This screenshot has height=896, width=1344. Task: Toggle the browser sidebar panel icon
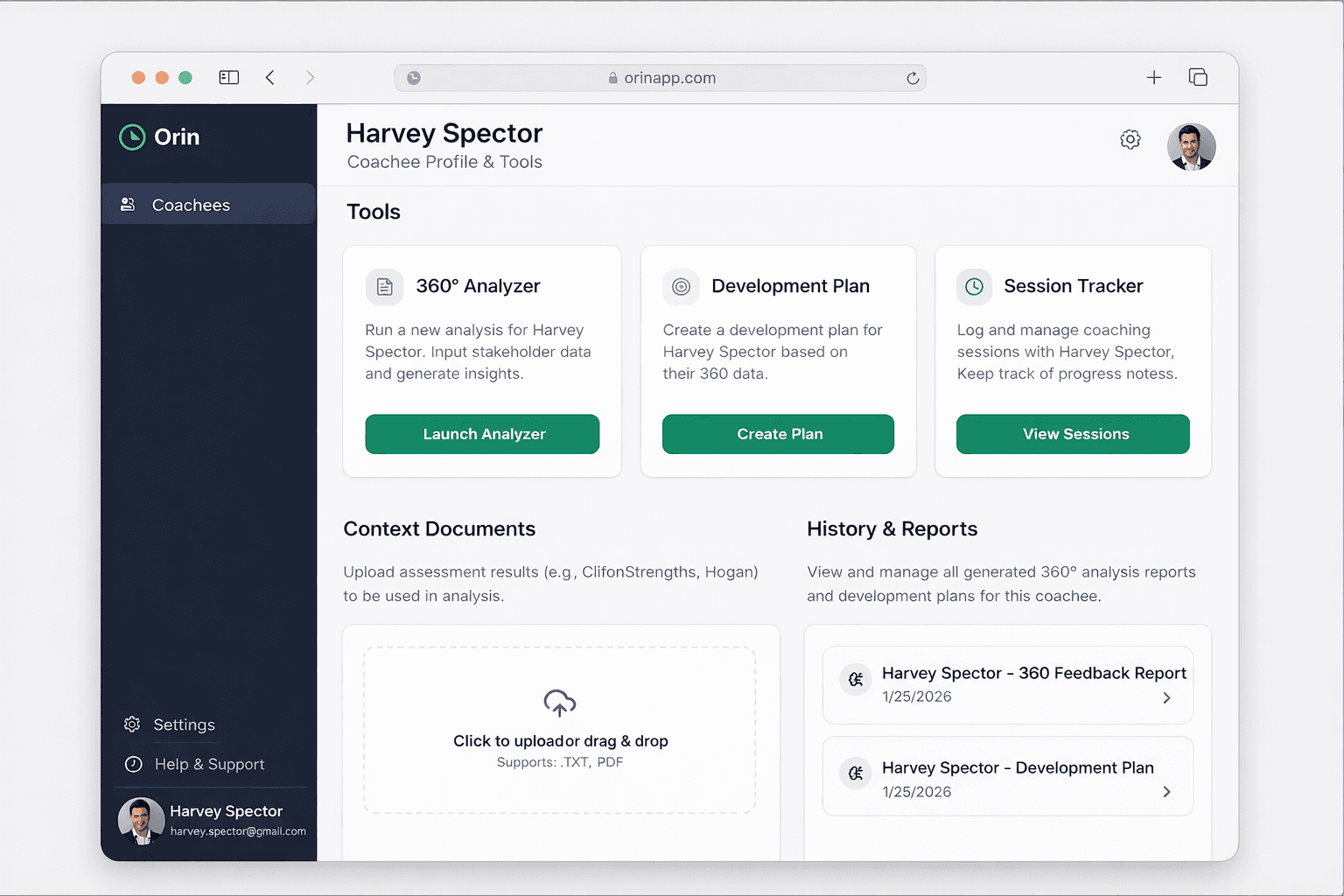[x=229, y=78]
